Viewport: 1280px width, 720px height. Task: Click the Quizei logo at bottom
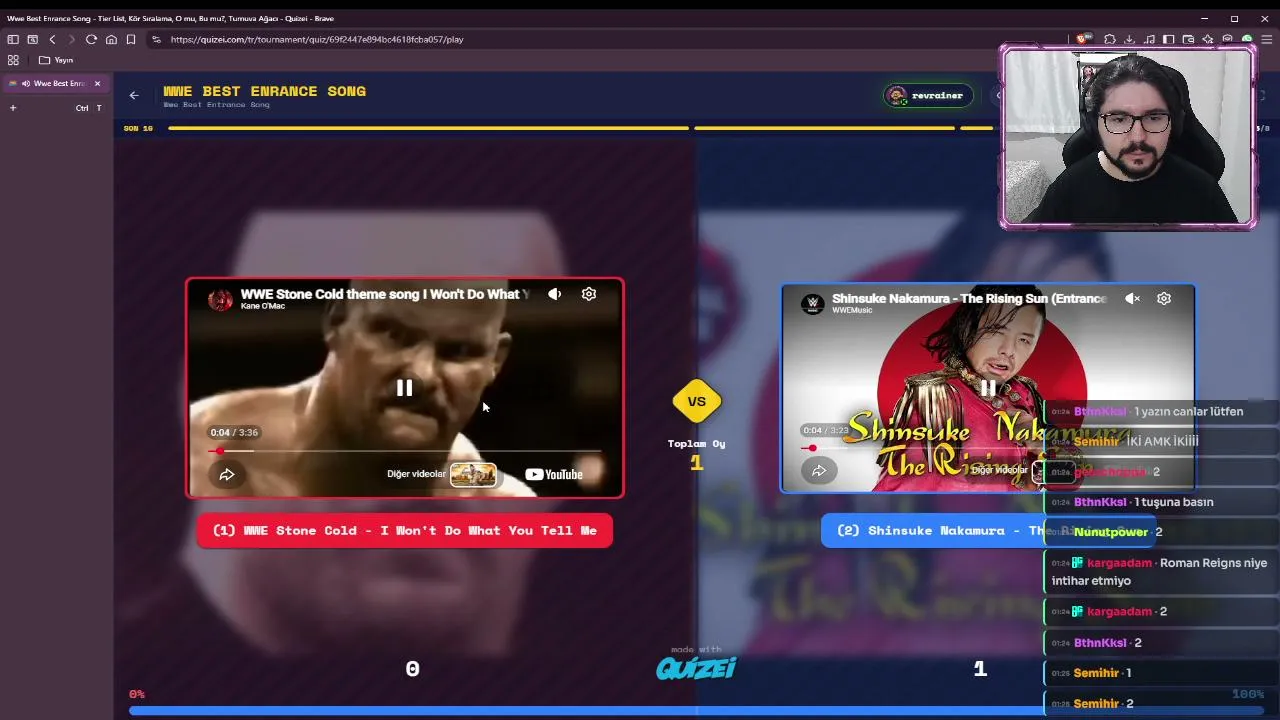click(x=696, y=668)
